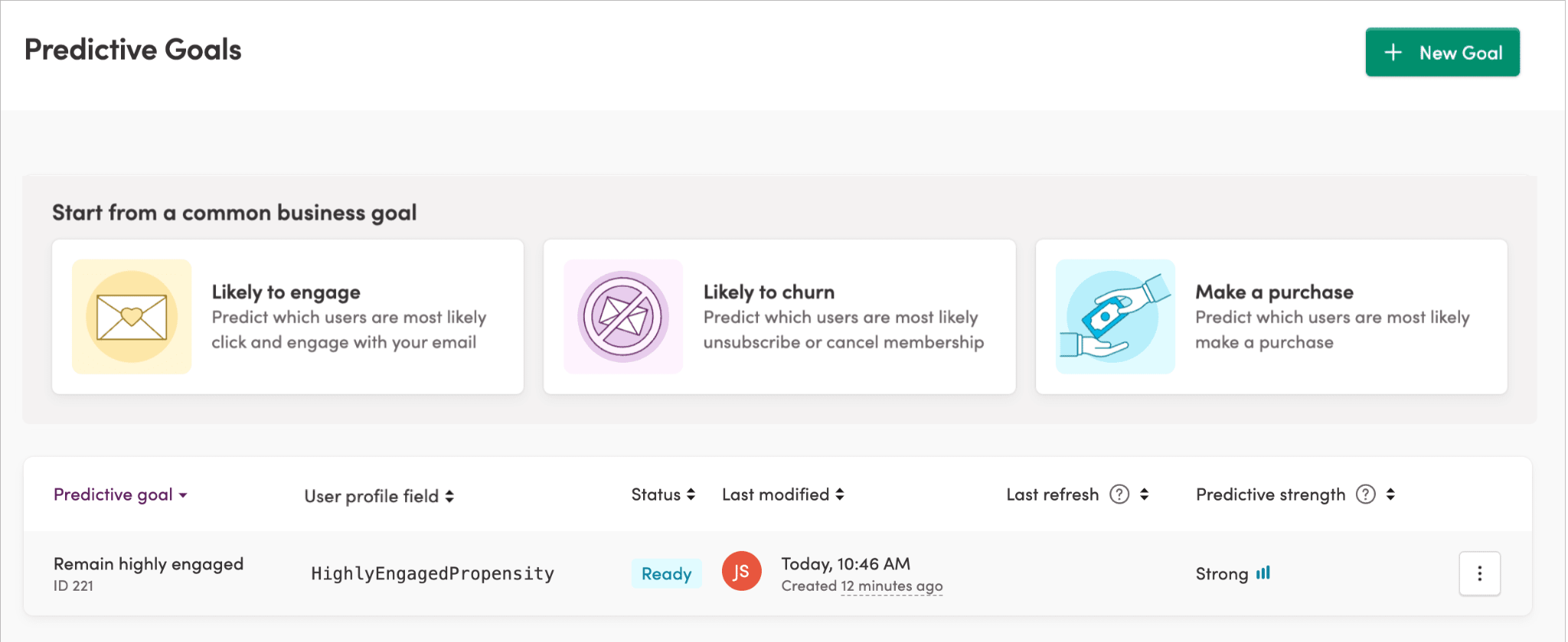This screenshot has height=642, width=1568.
Task: Click the JS user avatar
Action: [x=741, y=572]
